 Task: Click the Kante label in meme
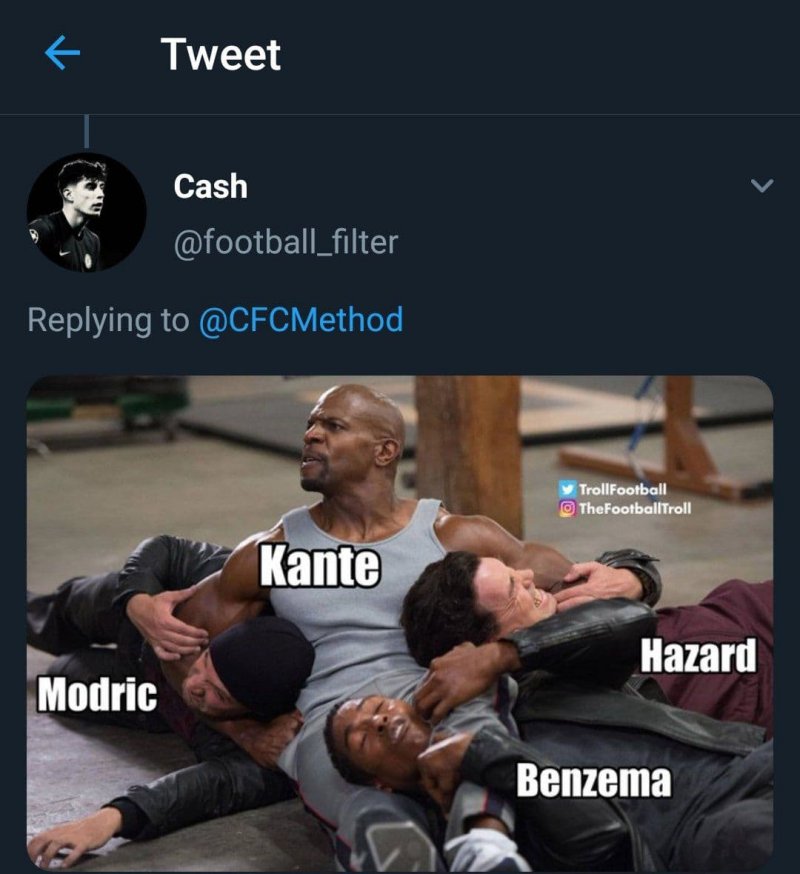point(320,567)
